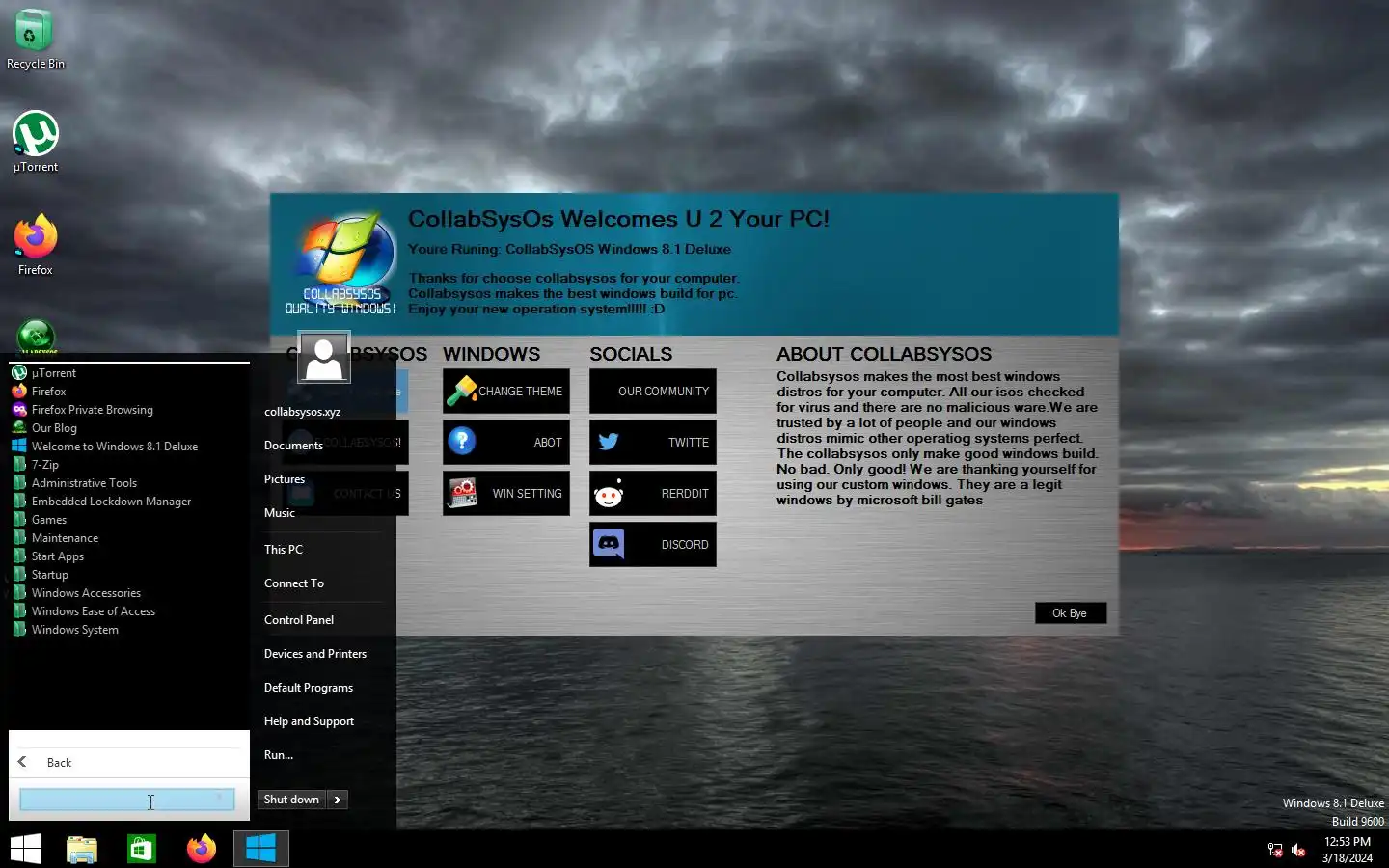Expand the Windows Ease of Access folder
Image resolution: width=1389 pixels, height=868 pixels.
coord(129,611)
